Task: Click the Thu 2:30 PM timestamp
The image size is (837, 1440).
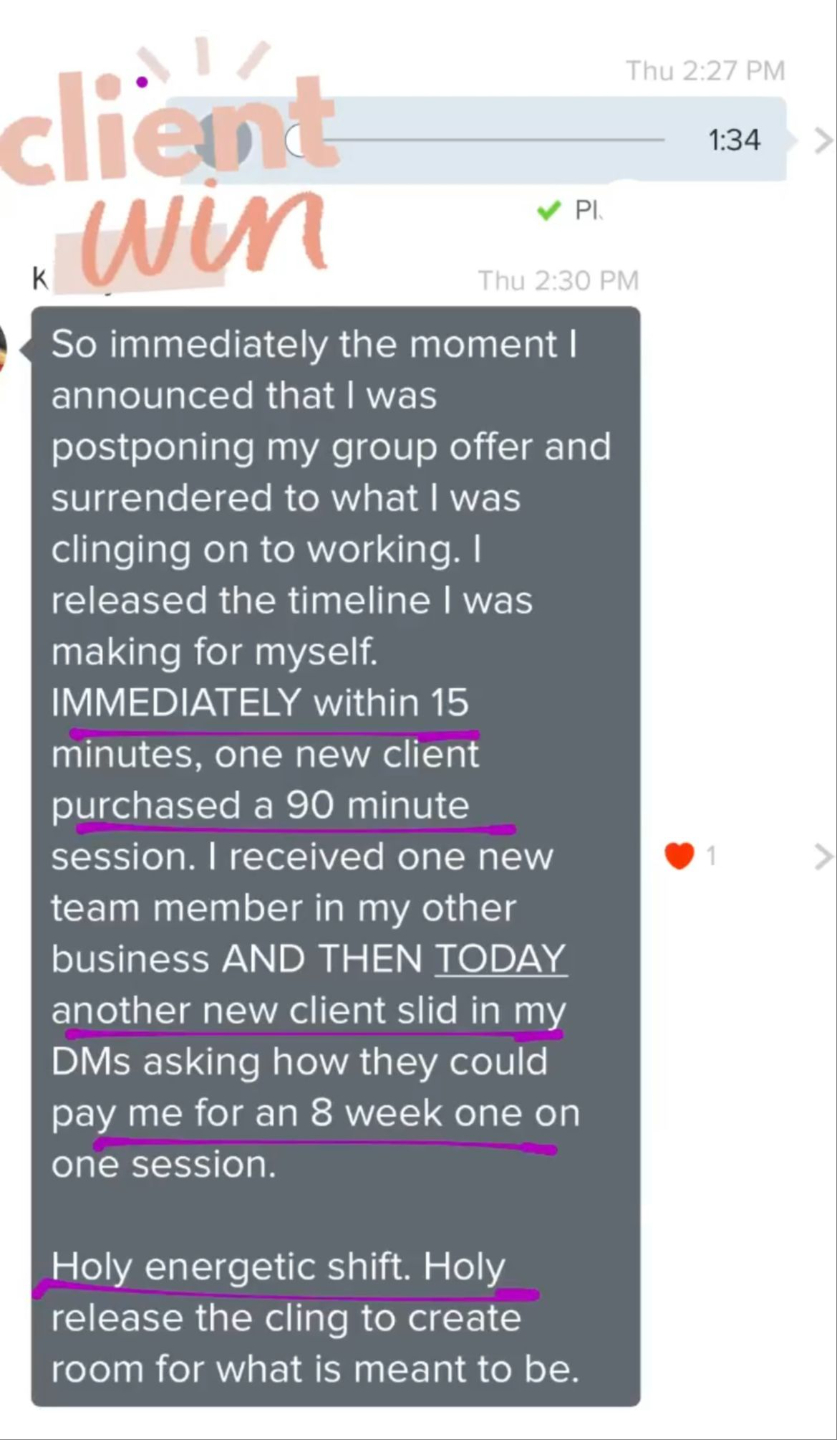Action: [x=558, y=280]
